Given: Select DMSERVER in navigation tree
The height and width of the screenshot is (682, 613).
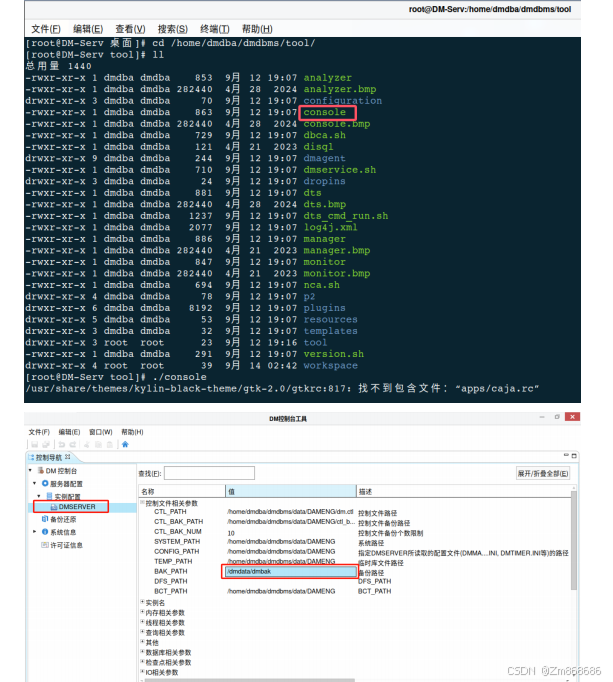Looking at the screenshot, I should (77, 507).
